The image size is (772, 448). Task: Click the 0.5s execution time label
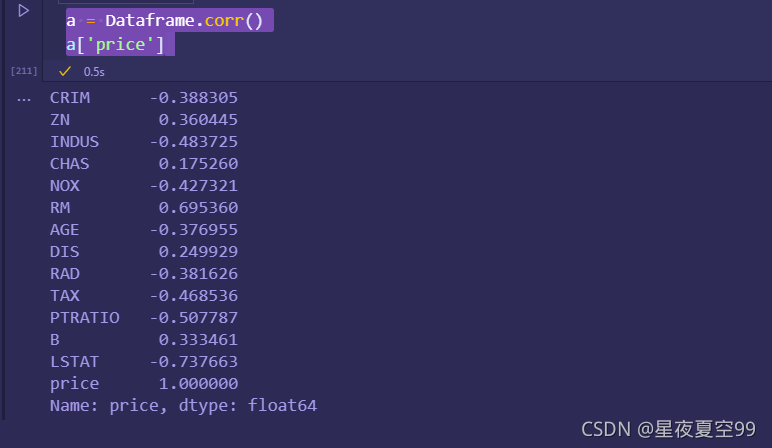point(94,72)
